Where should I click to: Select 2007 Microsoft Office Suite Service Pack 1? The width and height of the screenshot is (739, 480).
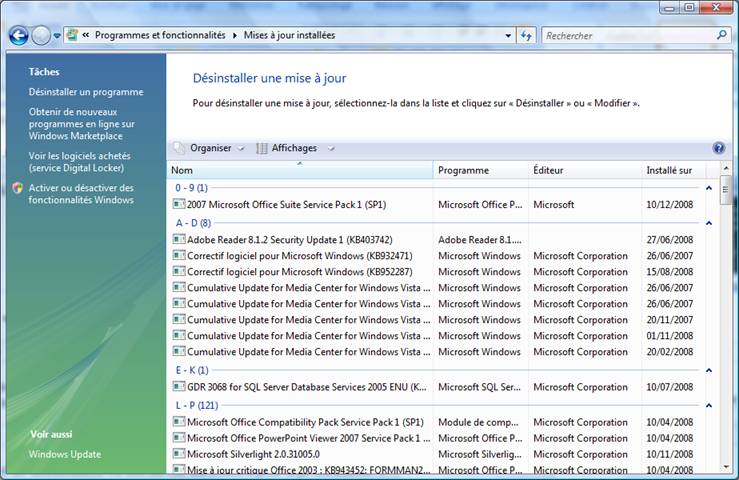pyautogui.click(x=287, y=205)
